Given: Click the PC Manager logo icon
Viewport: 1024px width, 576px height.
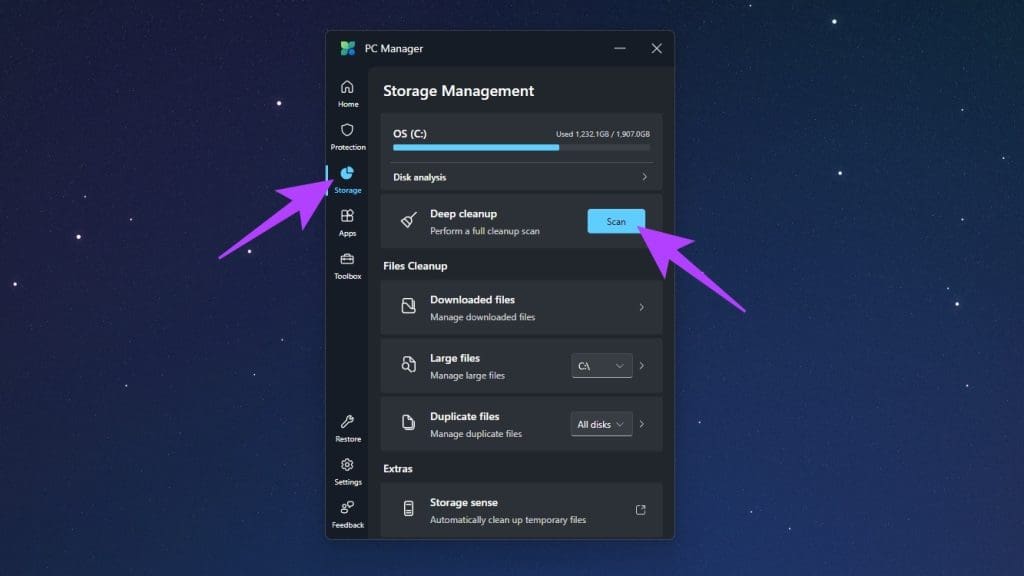Looking at the screenshot, I should pyautogui.click(x=348, y=48).
